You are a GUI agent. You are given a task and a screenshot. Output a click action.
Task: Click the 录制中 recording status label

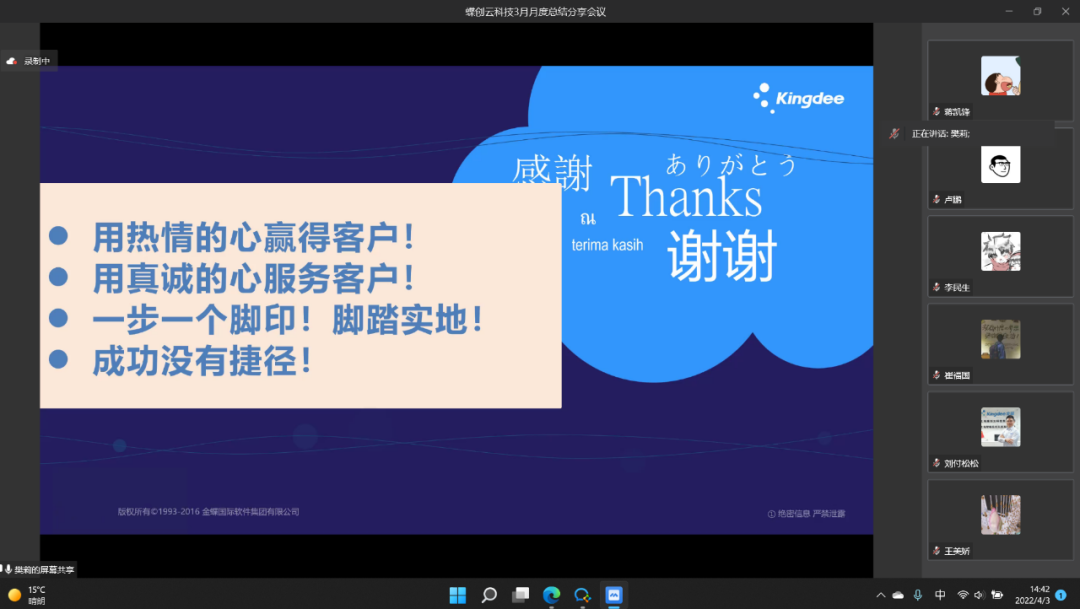37,61
